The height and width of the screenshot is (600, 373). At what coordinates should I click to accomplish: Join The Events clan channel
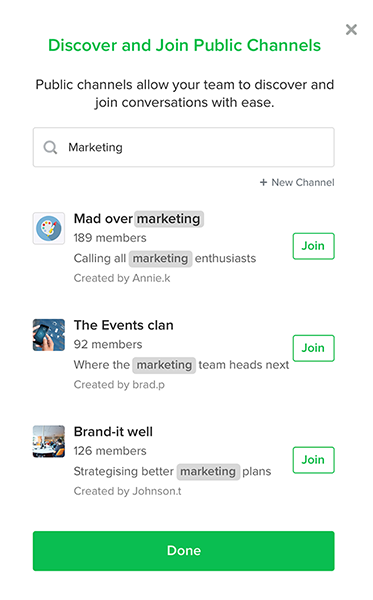pos(313,348)
